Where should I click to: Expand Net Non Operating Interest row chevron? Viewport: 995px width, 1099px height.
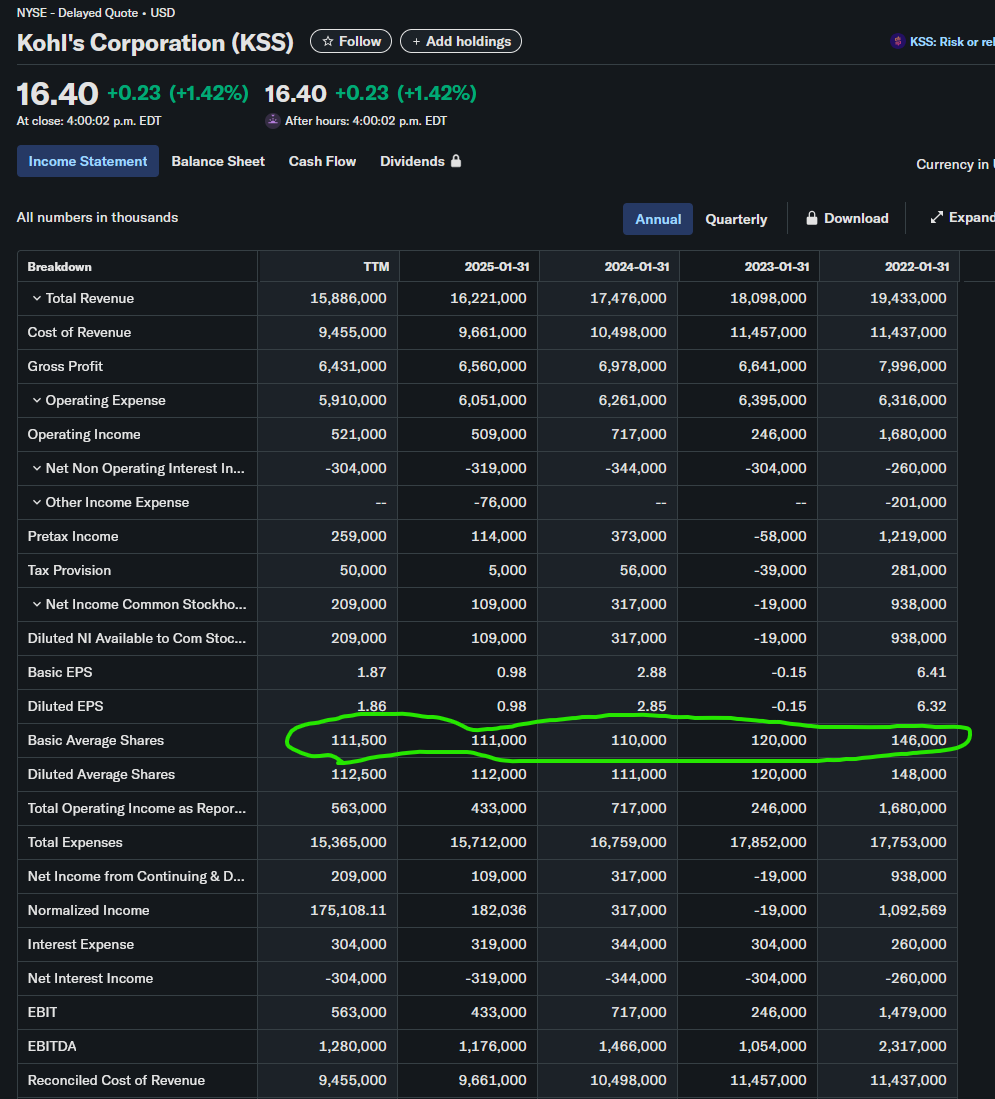tap(36, 468)
